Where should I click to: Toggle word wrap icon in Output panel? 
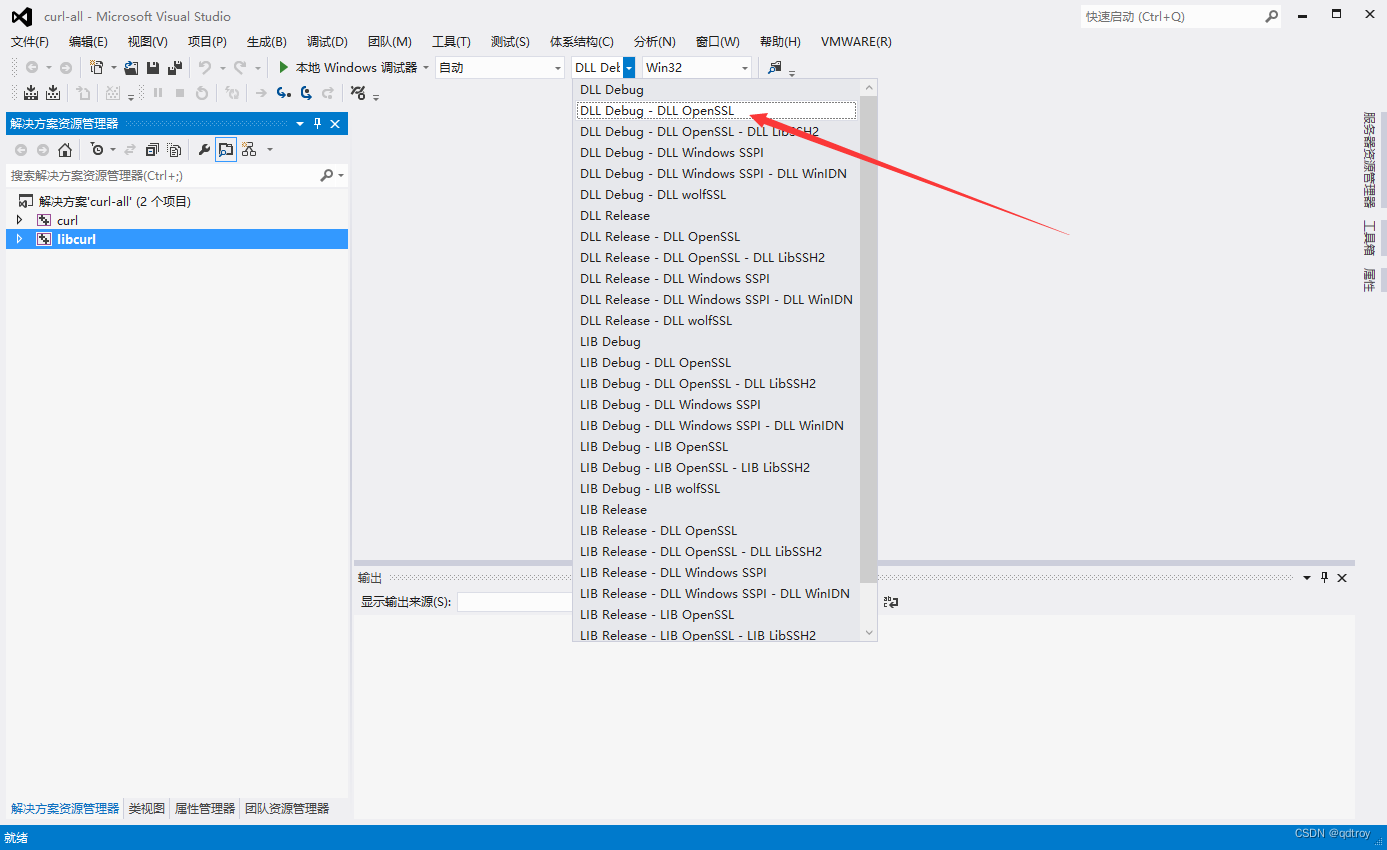pyautogui.click(x=891, y=602)
